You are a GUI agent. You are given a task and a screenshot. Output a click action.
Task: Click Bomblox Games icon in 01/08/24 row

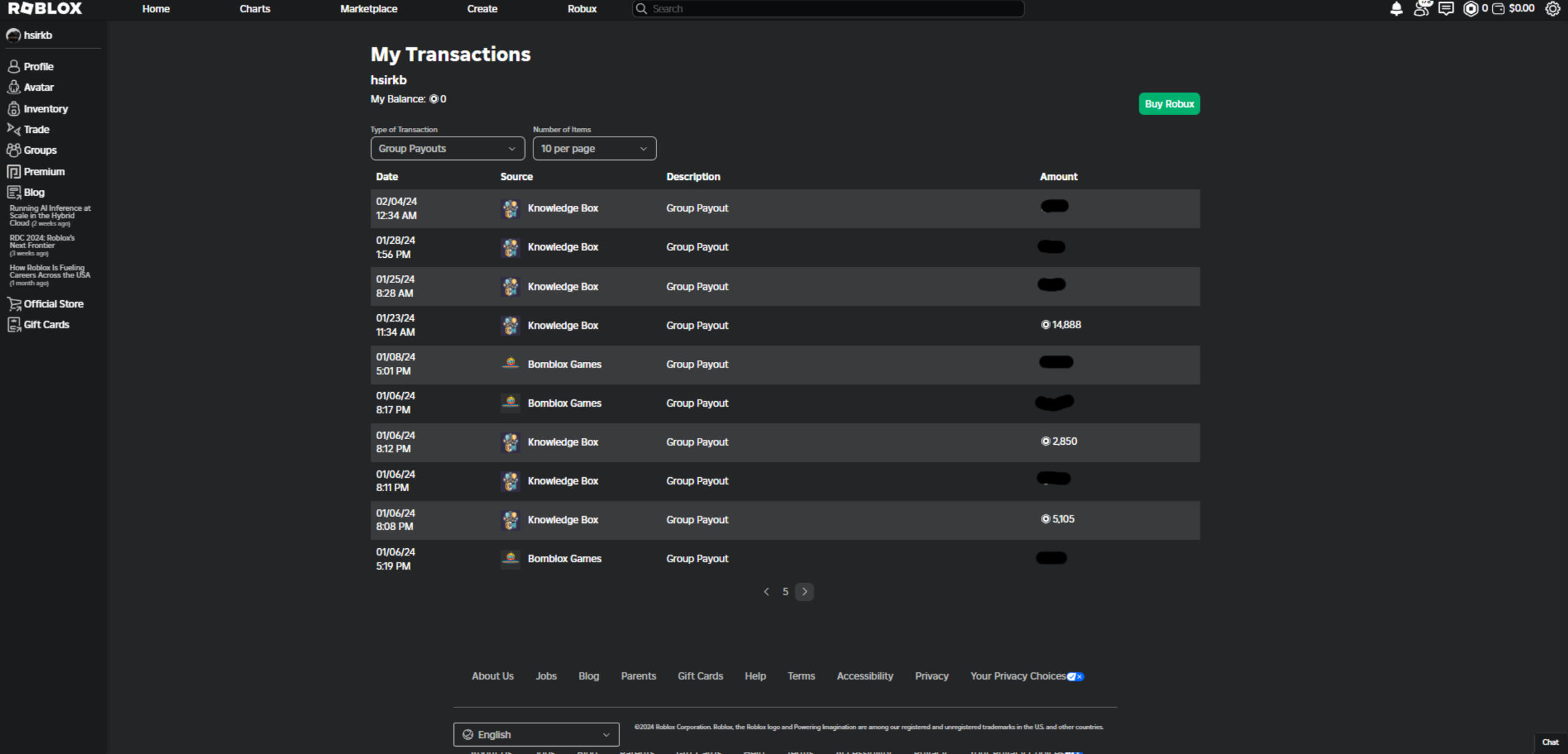tap(510, 364)
